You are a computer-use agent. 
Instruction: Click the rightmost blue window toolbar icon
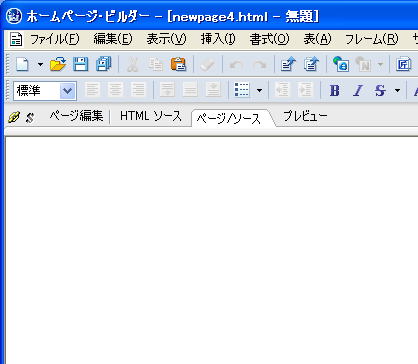tap(403, 64)
